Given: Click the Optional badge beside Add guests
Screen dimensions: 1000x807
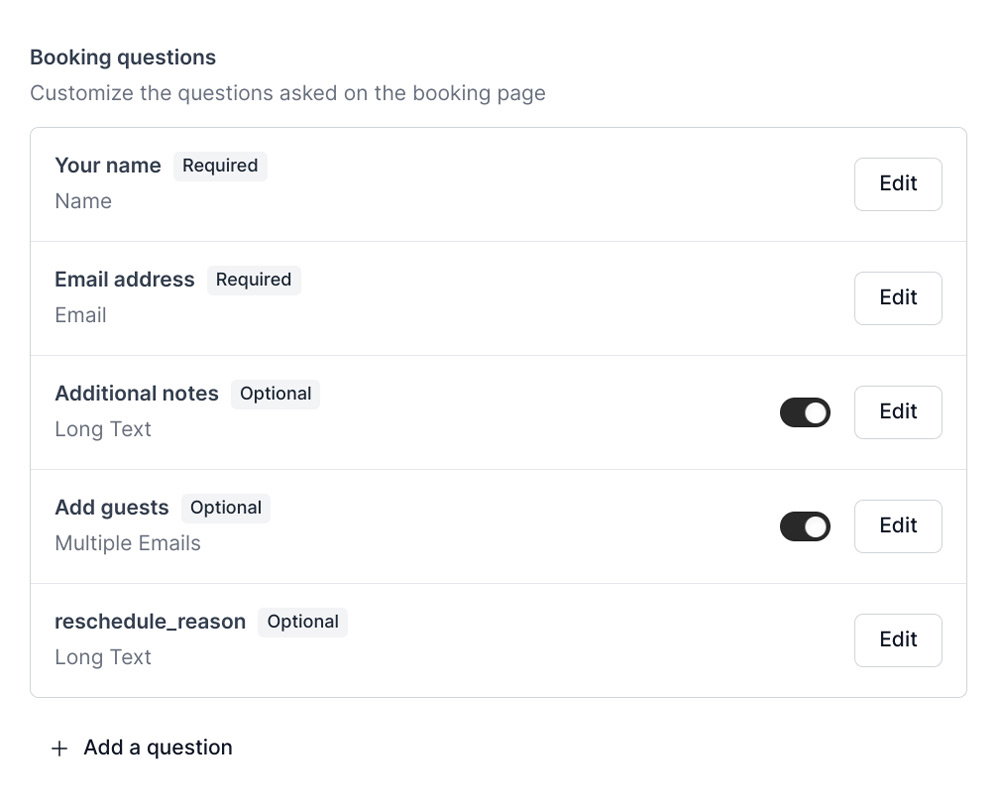Looking at the screenshot, I should click(226, 508).
